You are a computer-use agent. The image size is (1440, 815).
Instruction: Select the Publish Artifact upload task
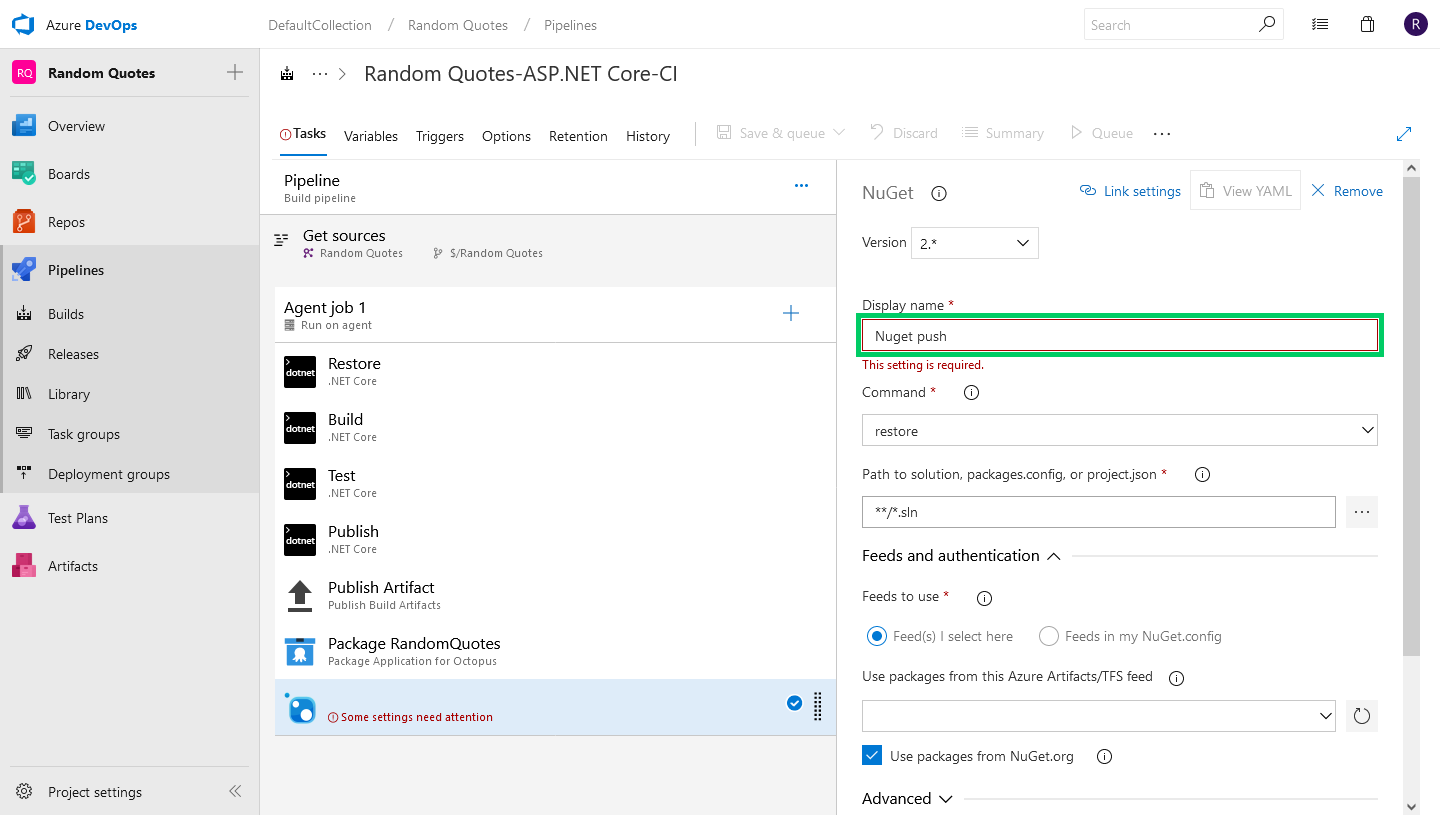coord(555,596)
